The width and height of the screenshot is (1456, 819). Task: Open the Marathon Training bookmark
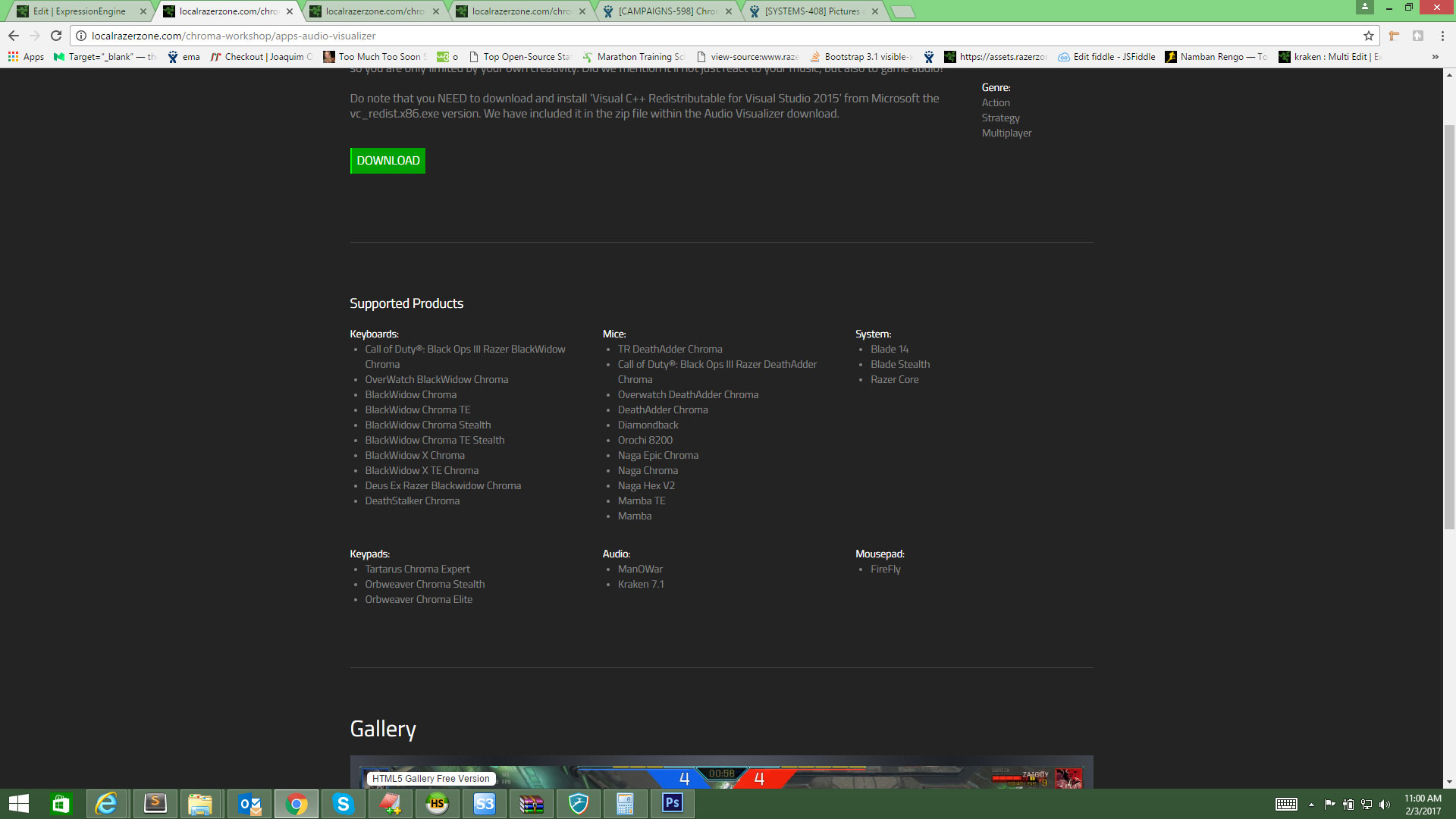pyautogui.click(x=633, y=57)
